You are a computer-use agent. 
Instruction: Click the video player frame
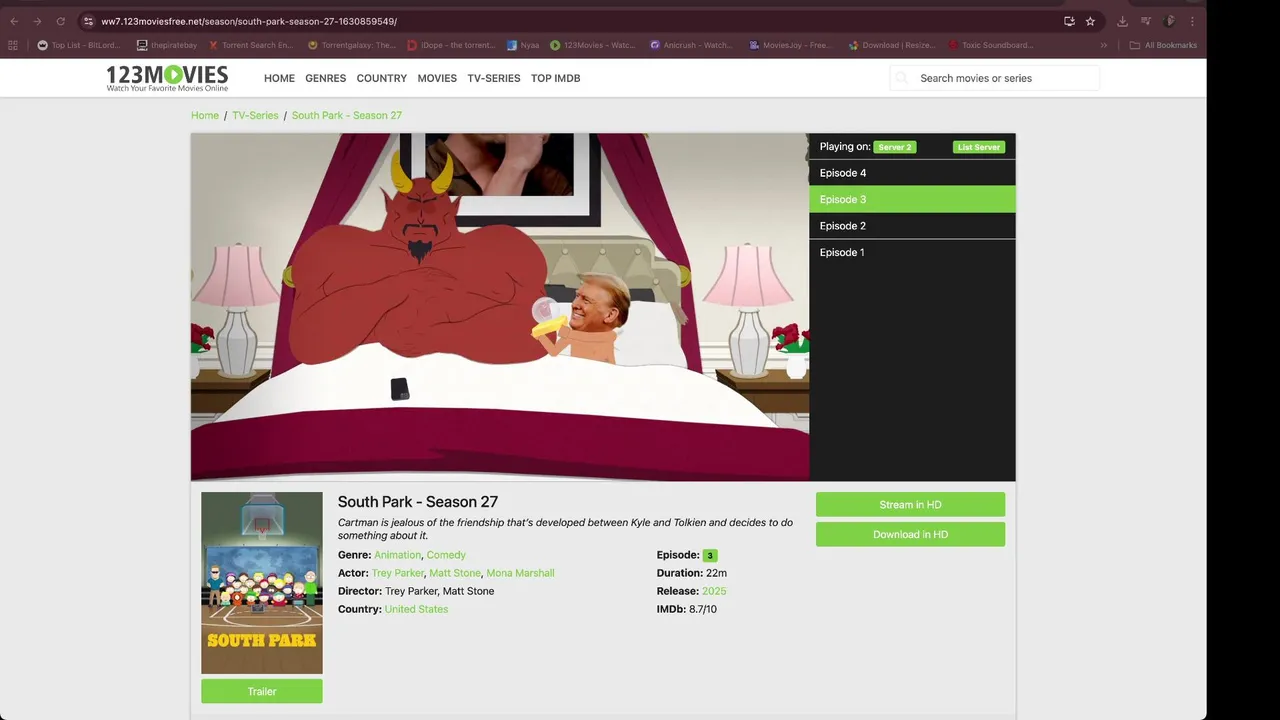(x=500, y=307)
